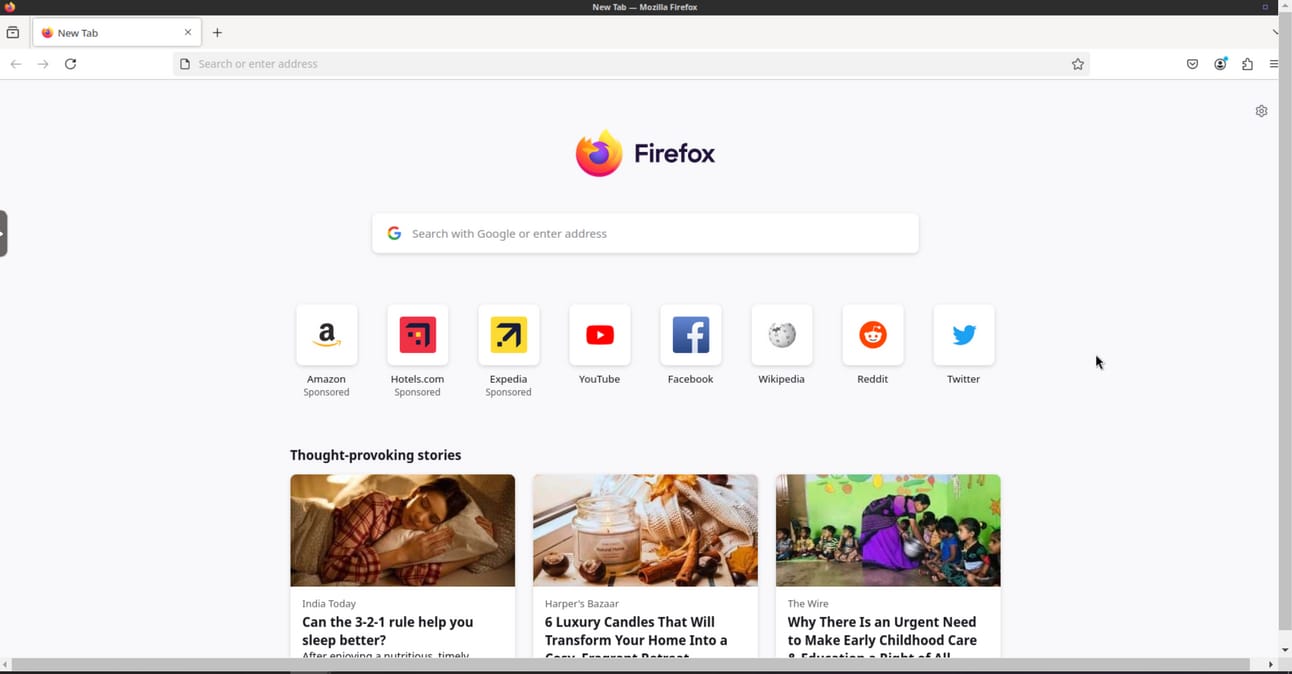Viewport: 1292px width, 674px height.
Task: Open the Firefox account menu
Action: (x=1220, y=64)
